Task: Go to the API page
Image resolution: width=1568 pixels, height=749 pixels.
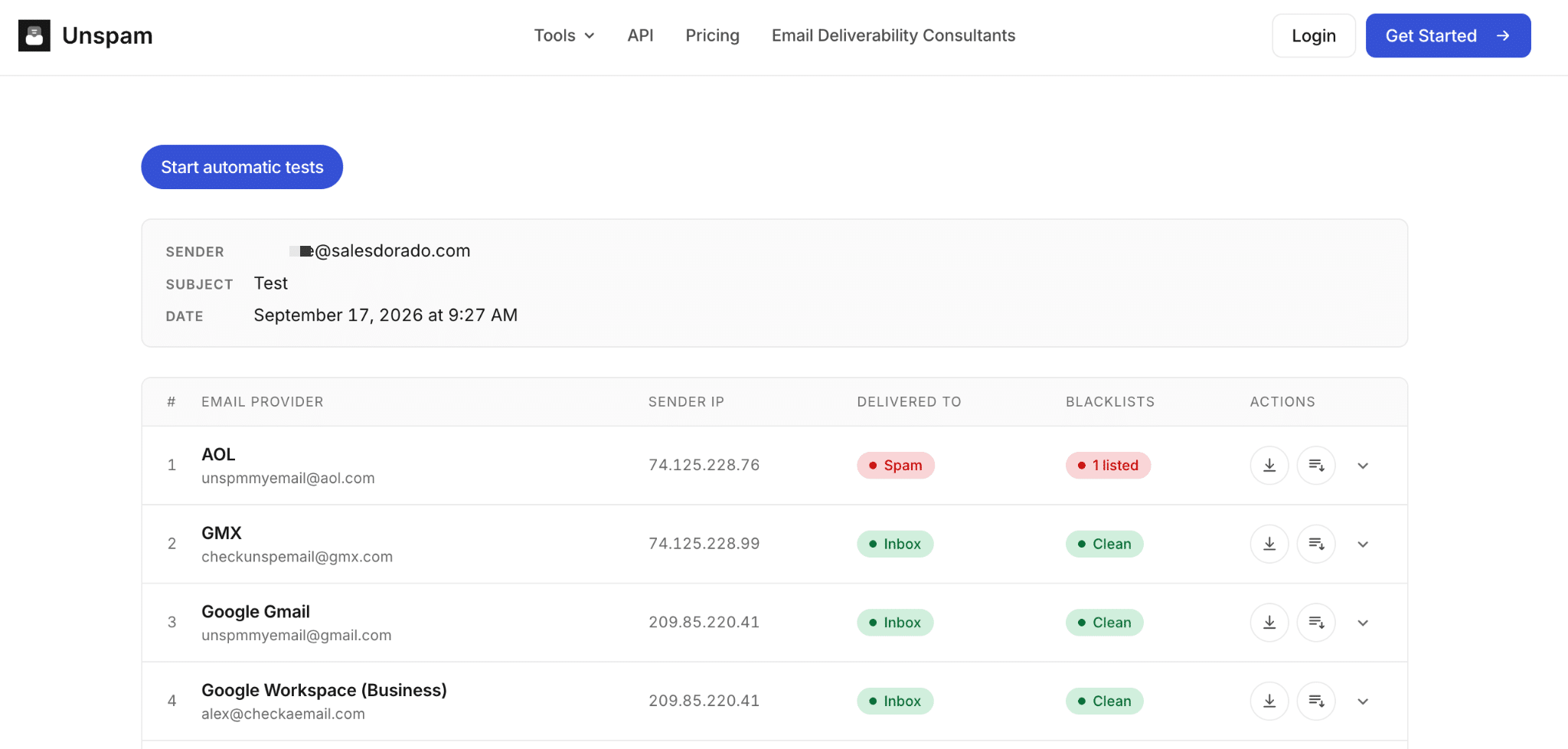Action: (x=640, y=35)
